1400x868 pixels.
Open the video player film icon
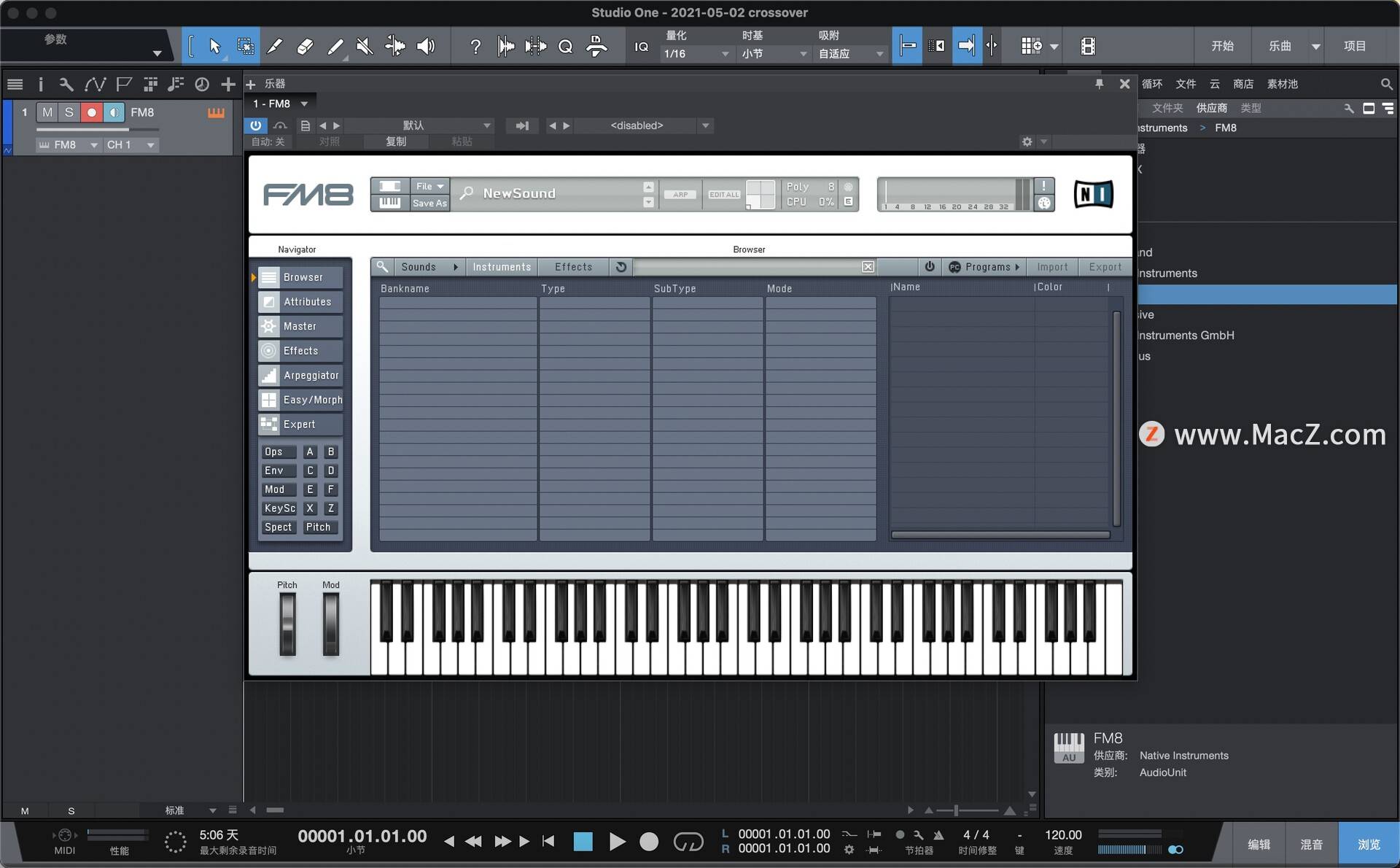pyautogui.click(x=1088, y=47)
